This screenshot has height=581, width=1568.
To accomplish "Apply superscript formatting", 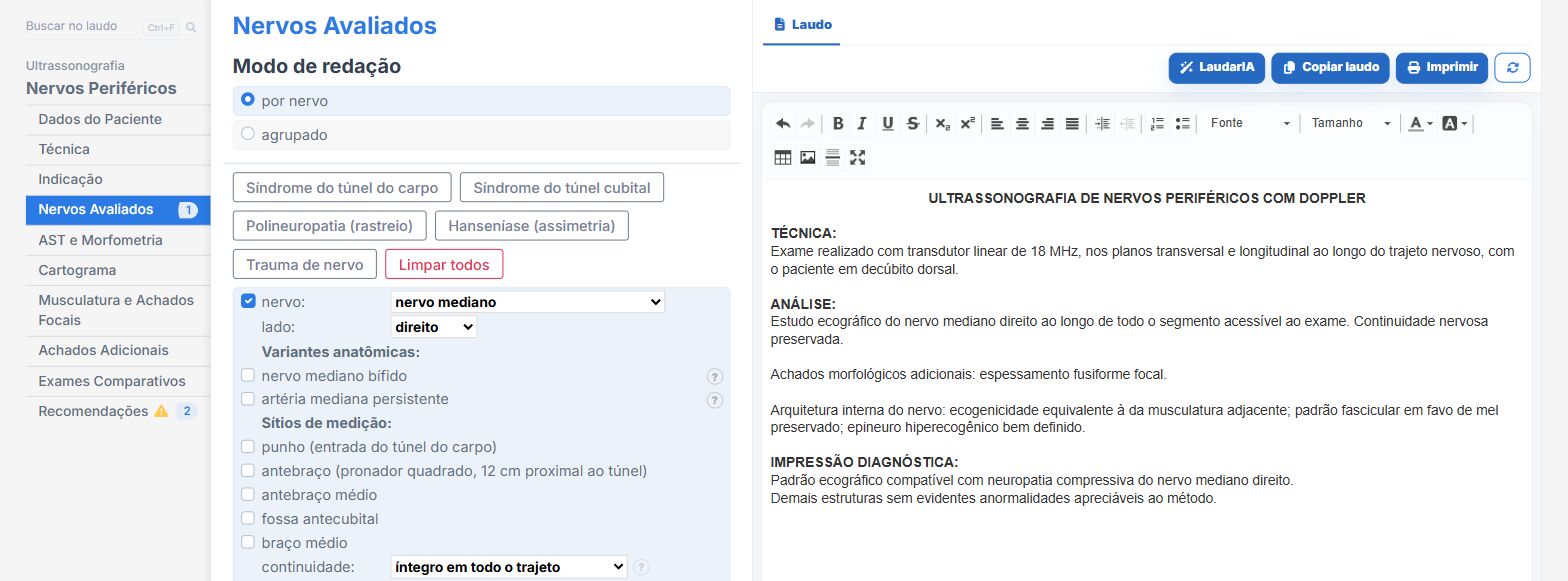I will (967, 124).
